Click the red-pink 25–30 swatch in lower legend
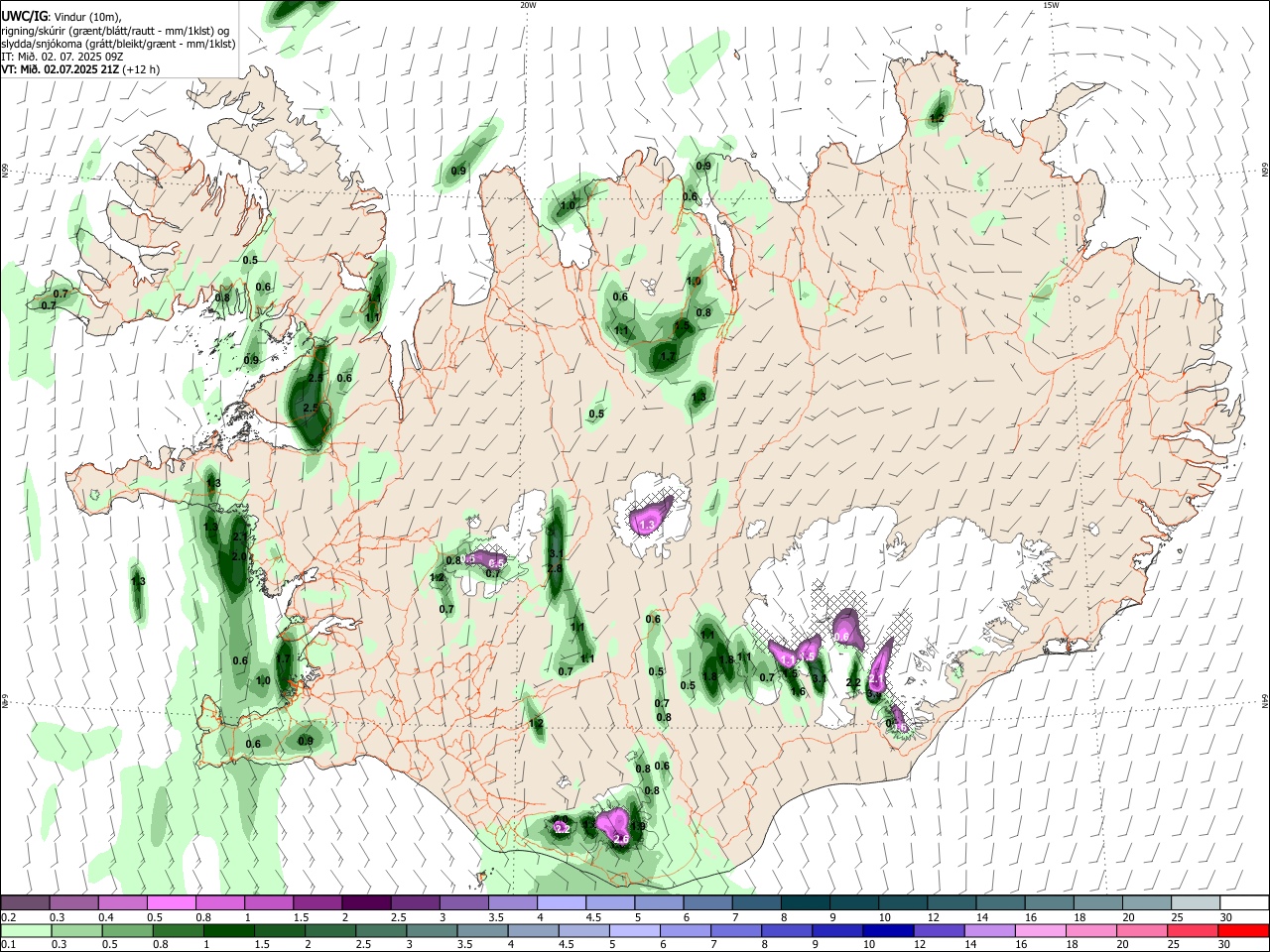The height and width of the screenshot is (952, 1270). [x=1191, y=930]
